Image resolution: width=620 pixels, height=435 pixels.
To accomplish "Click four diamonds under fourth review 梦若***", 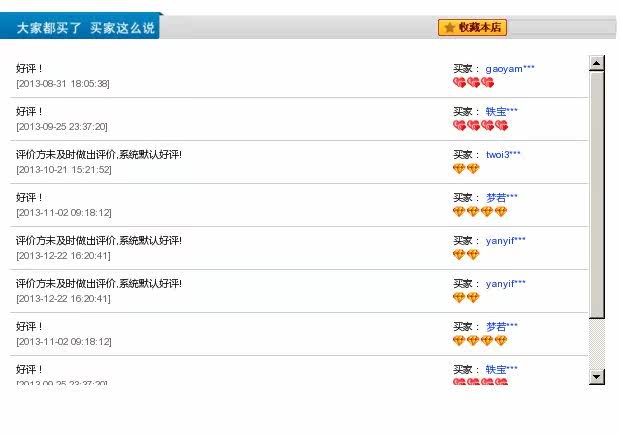I will pos(480,212).
